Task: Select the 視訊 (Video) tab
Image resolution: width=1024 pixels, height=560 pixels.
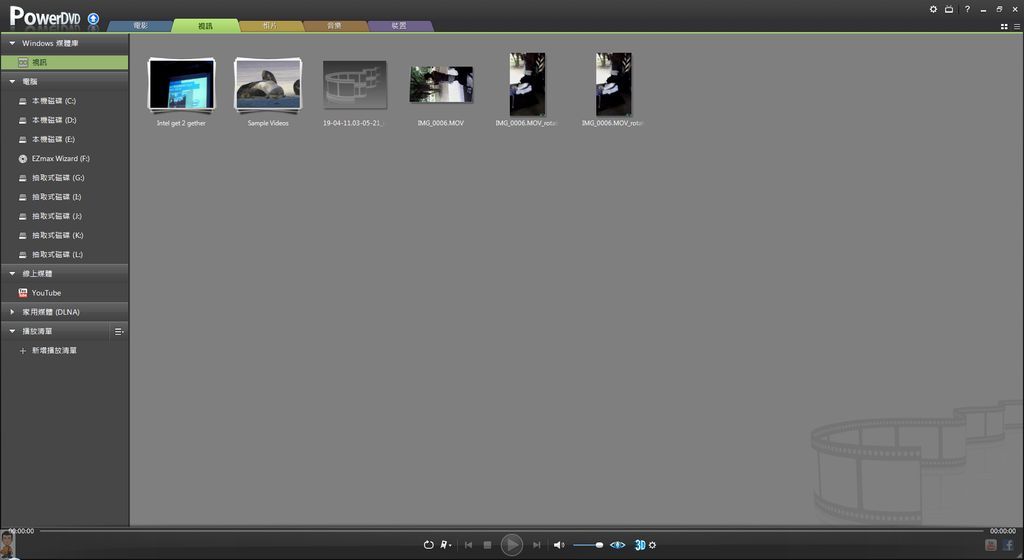Action: coord(205,25)
